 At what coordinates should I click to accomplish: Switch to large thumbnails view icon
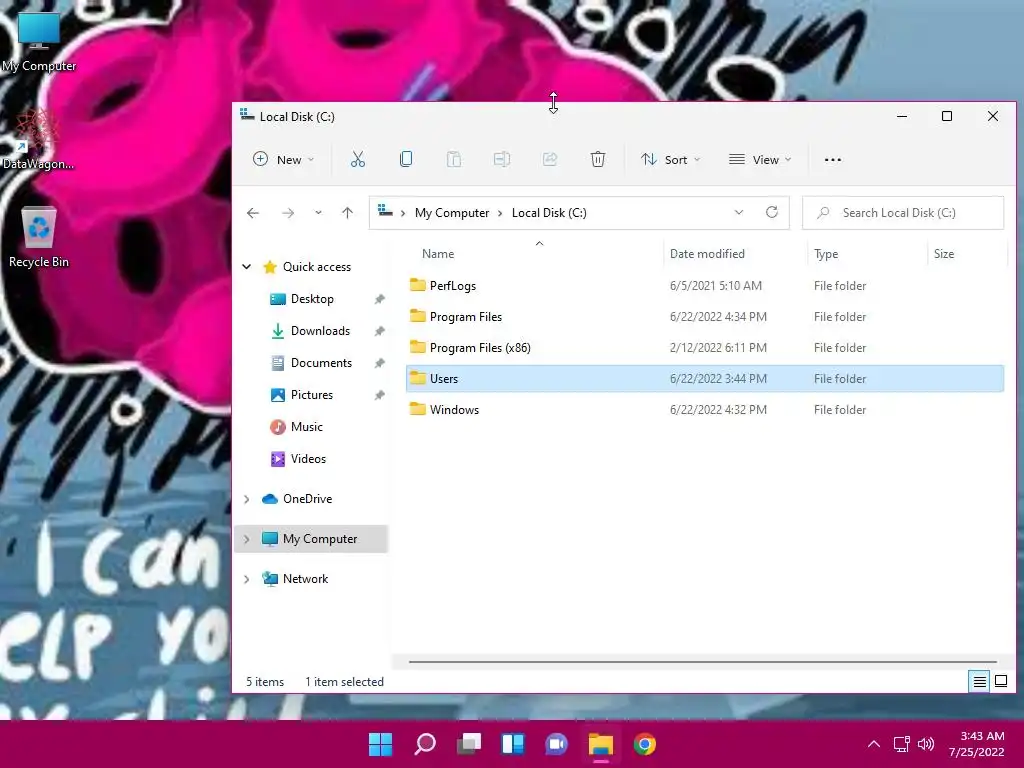pyautogui.click(x=1001, y=682)
